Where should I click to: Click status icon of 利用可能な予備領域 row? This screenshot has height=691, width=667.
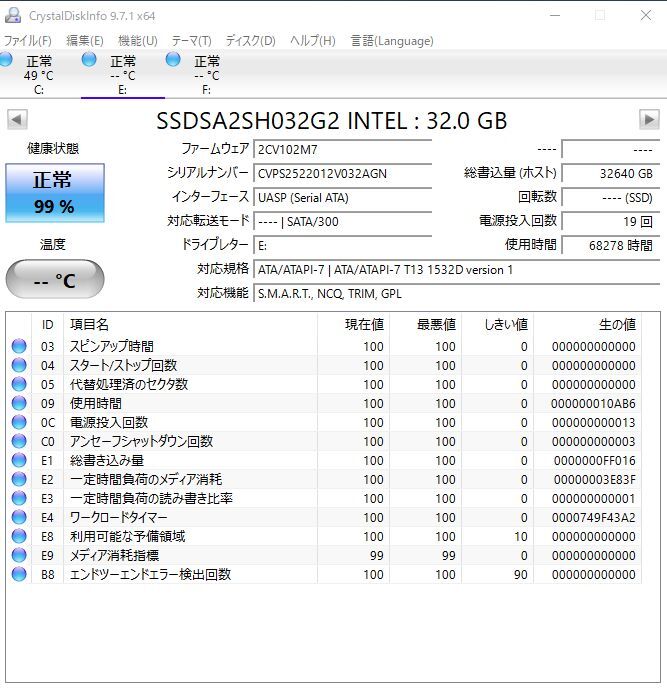[x=19, y=536]
